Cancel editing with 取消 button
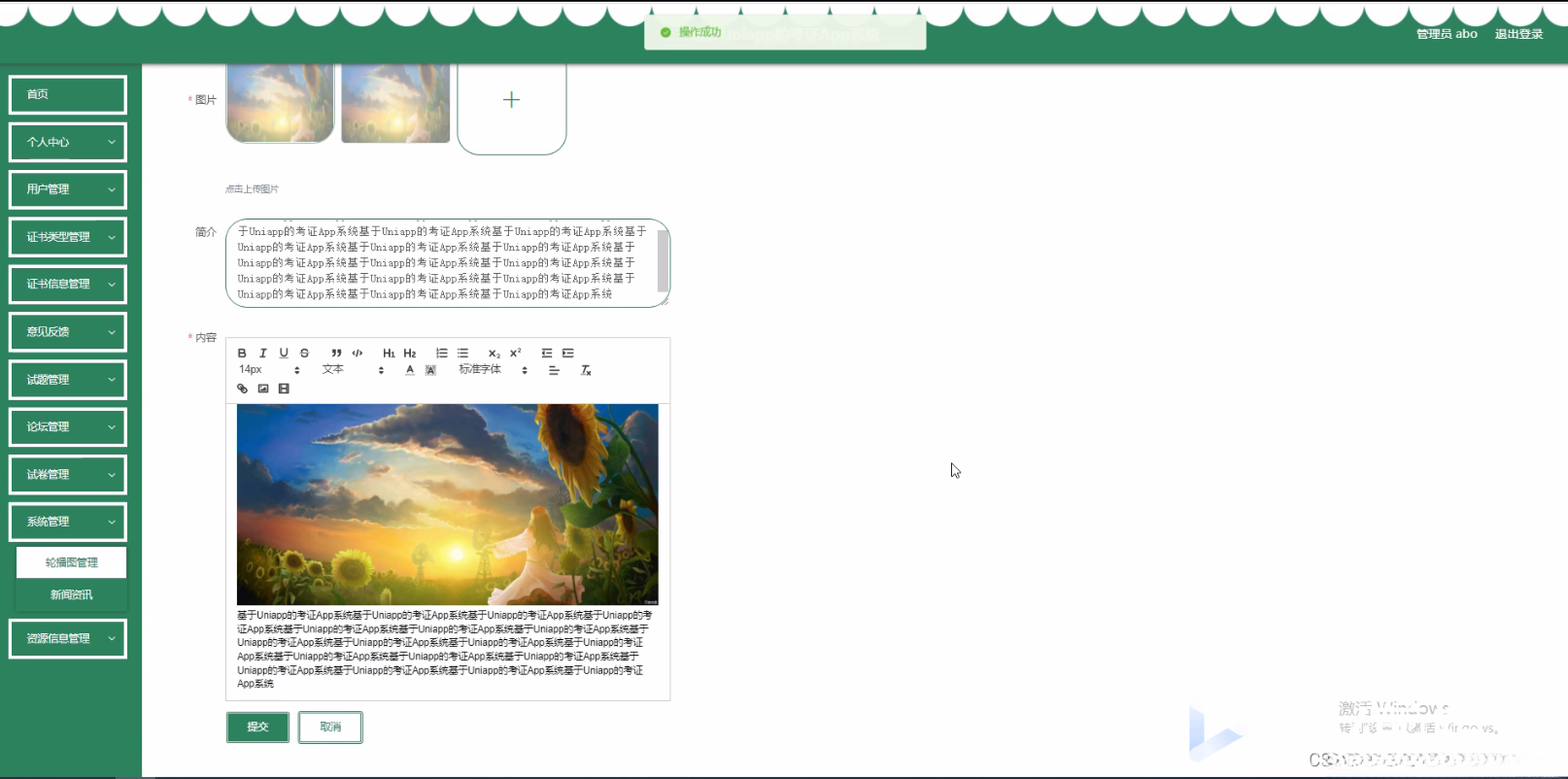This screenshot has height=779, width=1568. click(x=330, y=727)
